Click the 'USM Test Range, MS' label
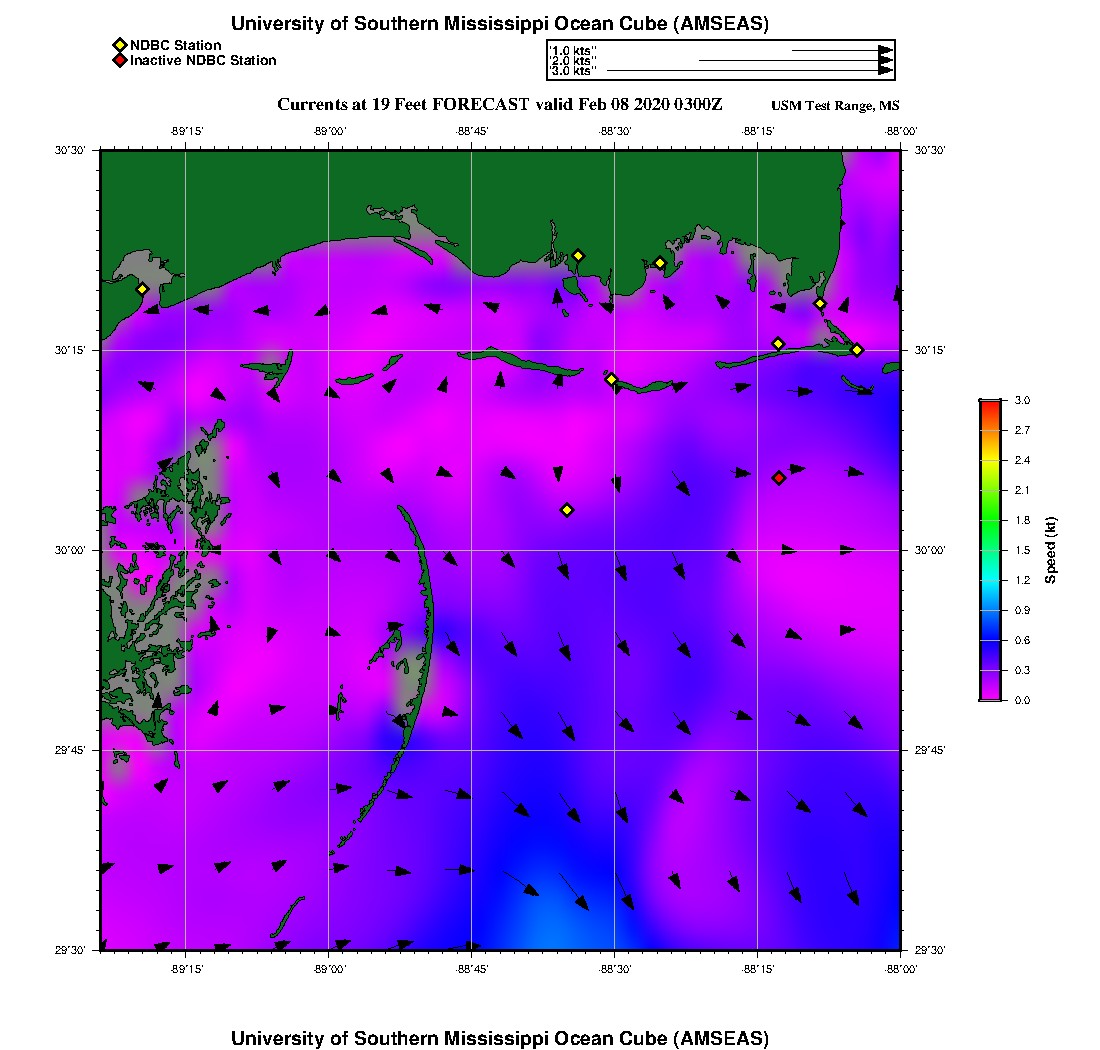The height and width of the screenshot is (1050, 1100). click(x=835, y=106)
